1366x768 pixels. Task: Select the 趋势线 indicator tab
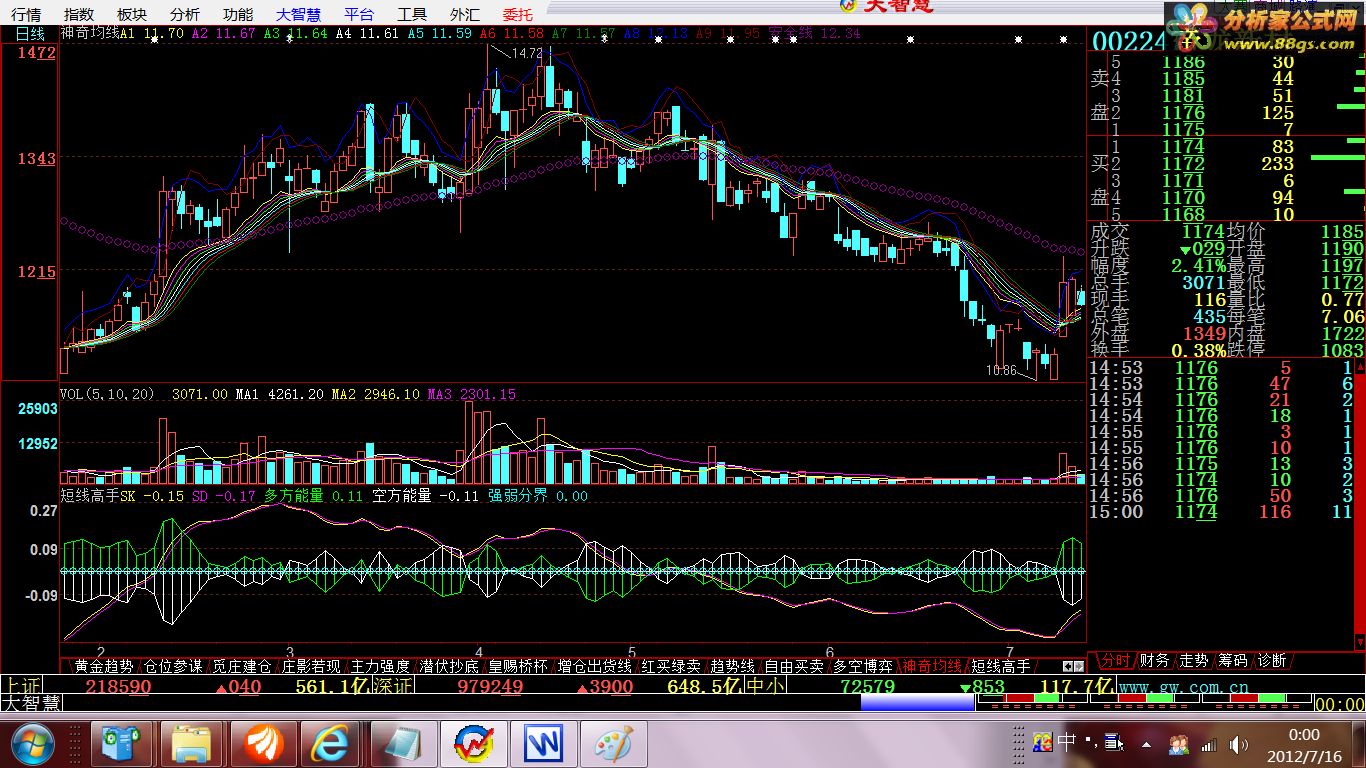[x=733, y=666]
